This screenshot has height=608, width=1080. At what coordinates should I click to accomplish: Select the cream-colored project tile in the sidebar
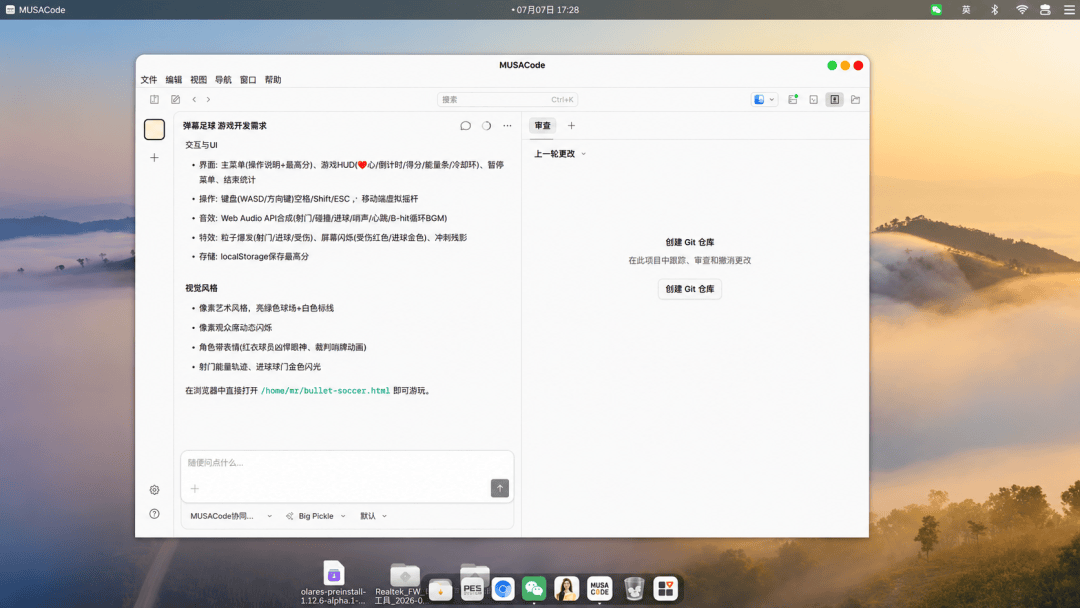coord(154,129)
